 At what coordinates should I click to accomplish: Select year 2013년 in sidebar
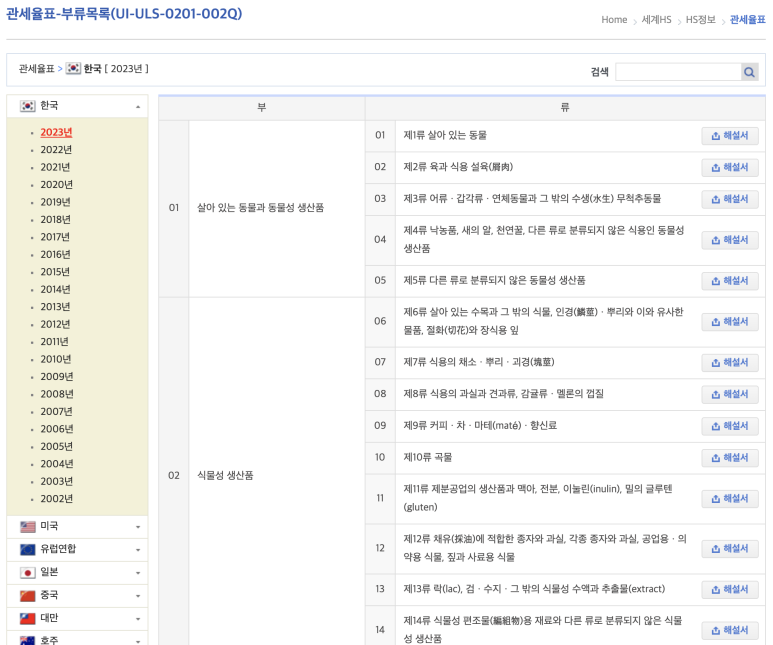pos(56,307)
